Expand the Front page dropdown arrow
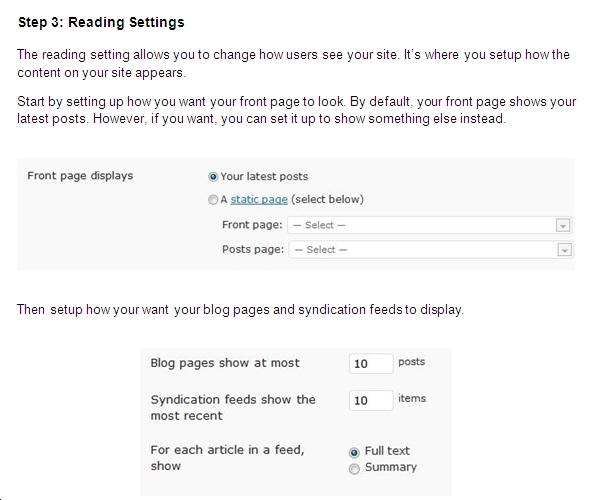 (x=563, y=225)
